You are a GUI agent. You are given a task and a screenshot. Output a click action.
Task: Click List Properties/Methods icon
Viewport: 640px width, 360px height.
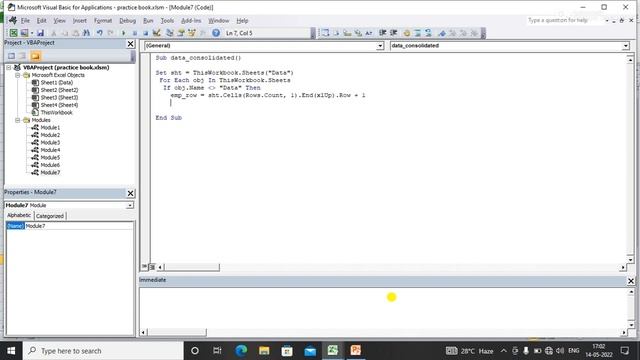point(325,33)
